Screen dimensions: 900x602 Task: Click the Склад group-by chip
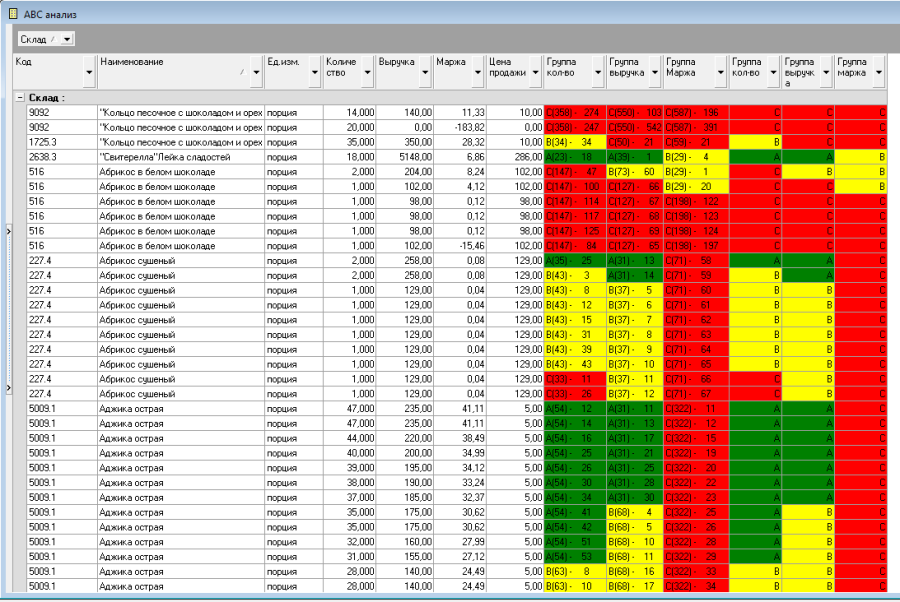click(x=37, y=39)
